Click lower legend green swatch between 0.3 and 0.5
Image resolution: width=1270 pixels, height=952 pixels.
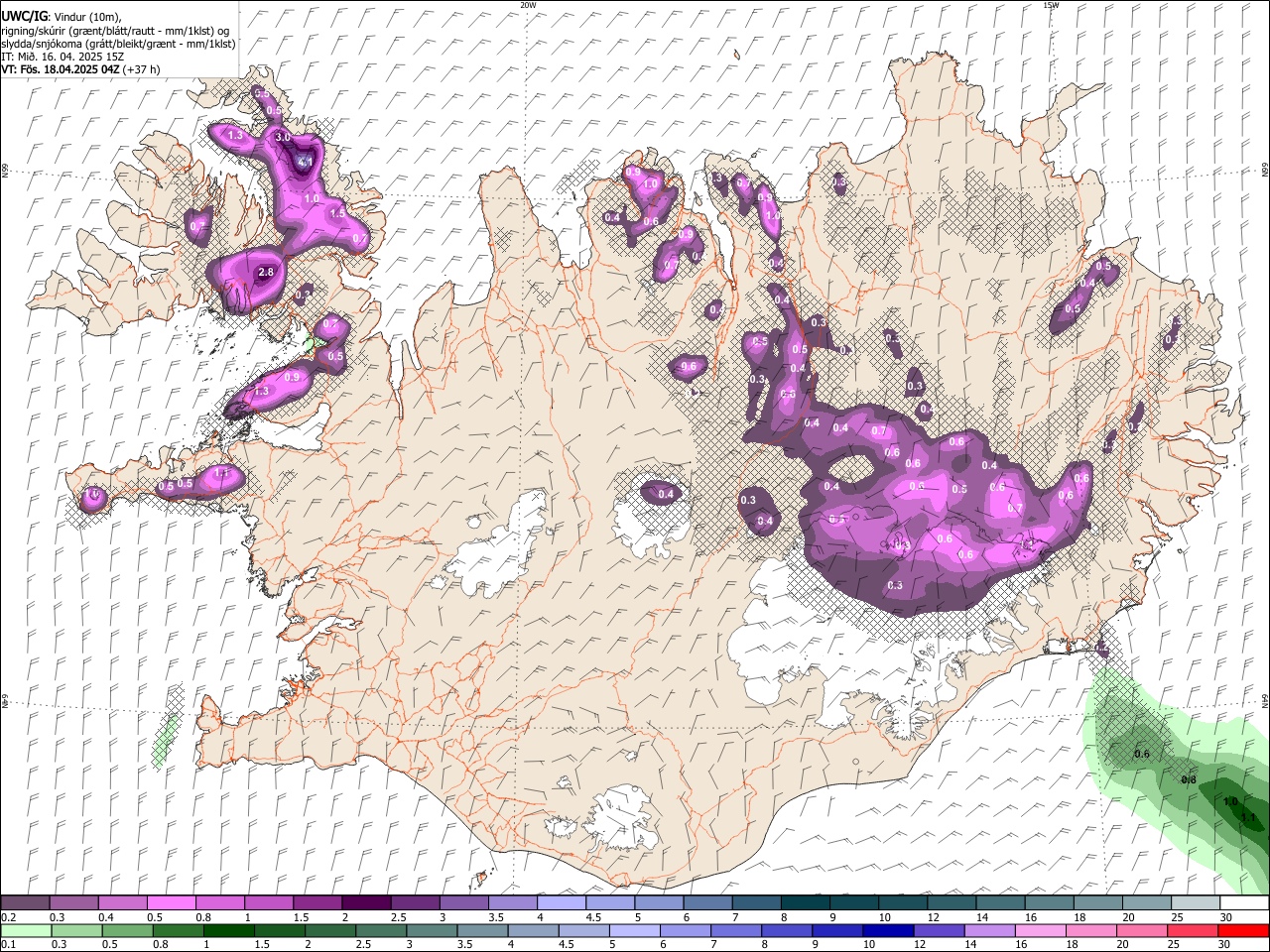(77, 930)
